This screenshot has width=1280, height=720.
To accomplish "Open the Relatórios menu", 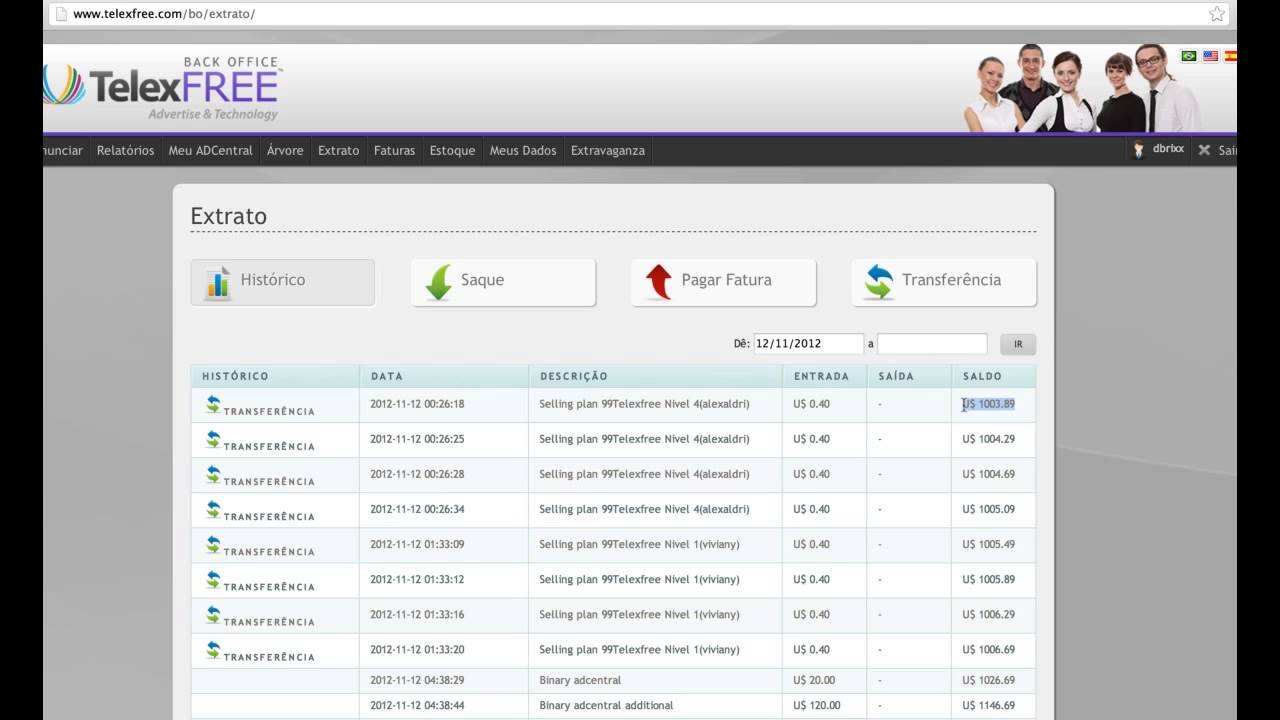I will tap(125, 150).
